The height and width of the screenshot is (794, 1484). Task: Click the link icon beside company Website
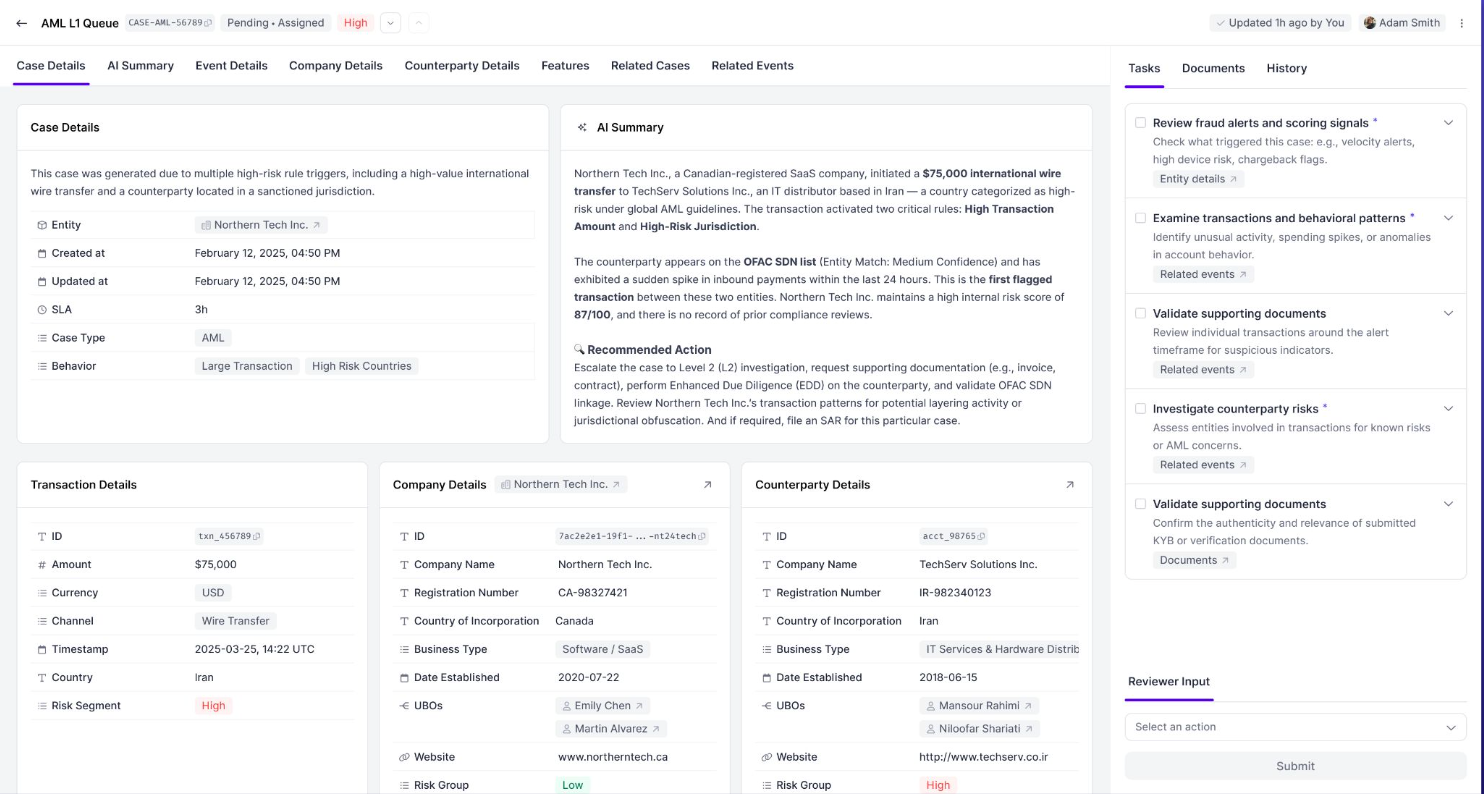pos(404,758)
